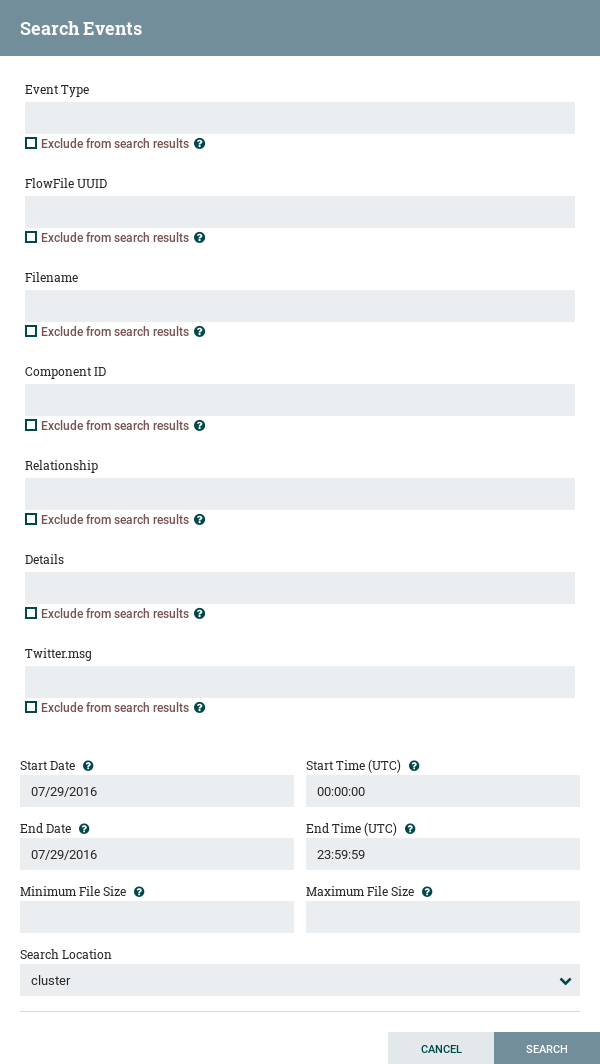Click help icon under Twitter.msg field
The width and height of the screenshot is (600, 1064).
[199, 708]
